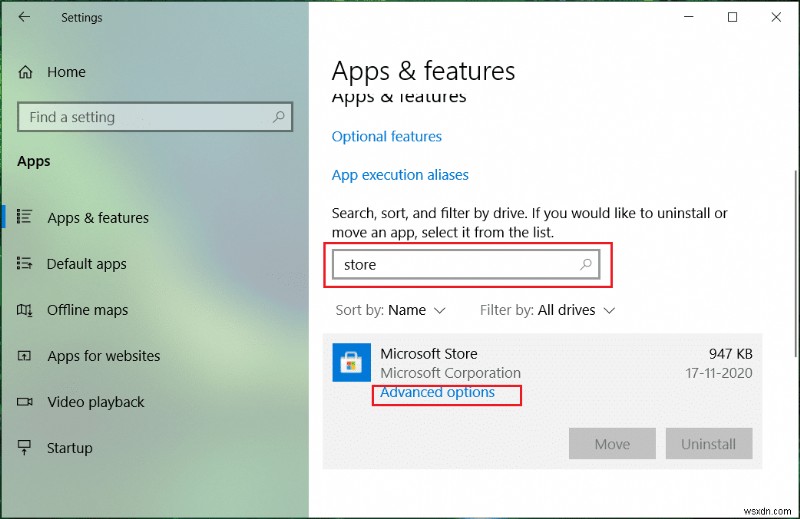The height and width of the screenshot is (519, 800).
Task: Open Advanced options for Microsoft Store
Action: (437, 392)
